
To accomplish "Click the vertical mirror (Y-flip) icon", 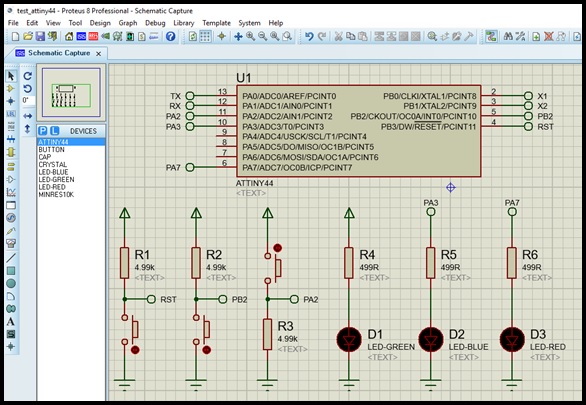I will (28, 129).
